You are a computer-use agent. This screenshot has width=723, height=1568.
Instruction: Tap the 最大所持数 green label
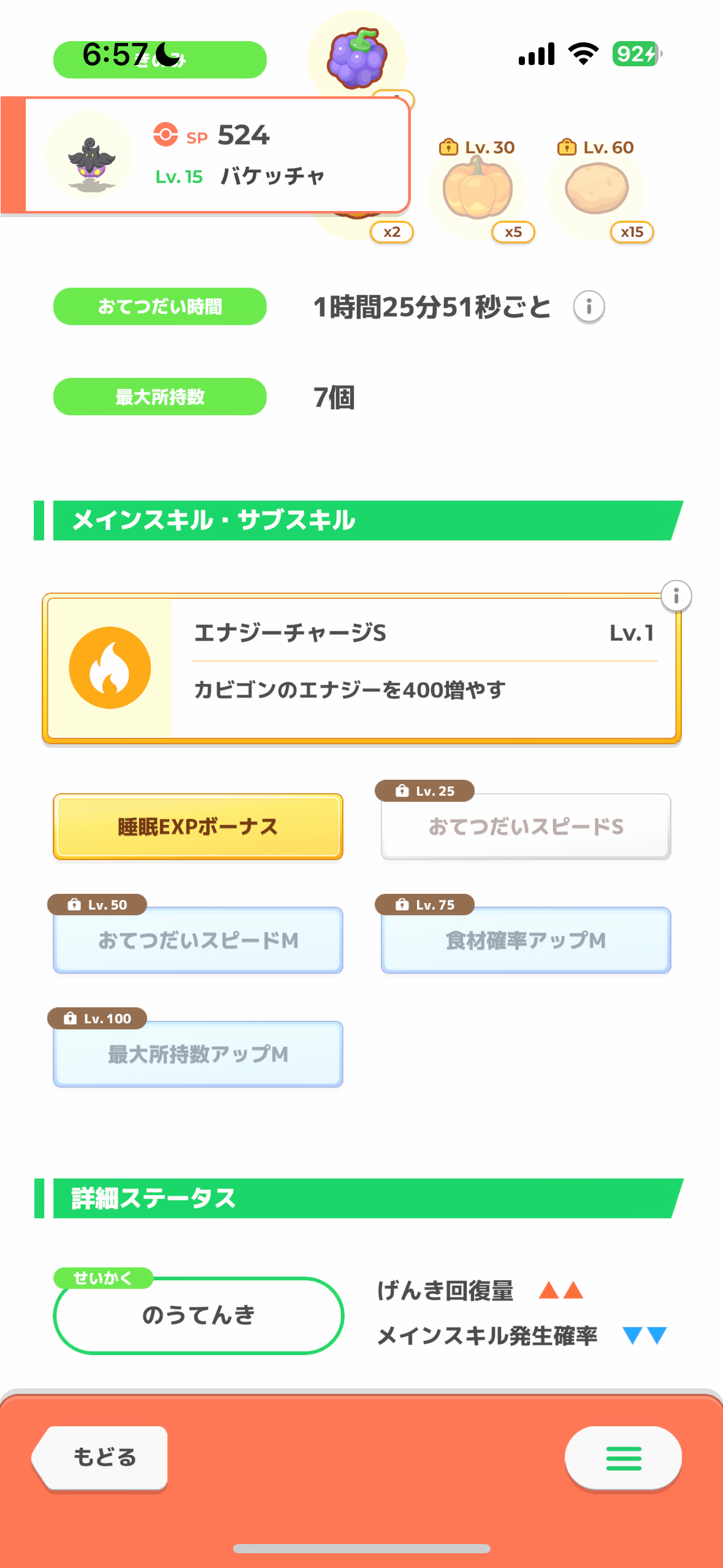(159, 397)
